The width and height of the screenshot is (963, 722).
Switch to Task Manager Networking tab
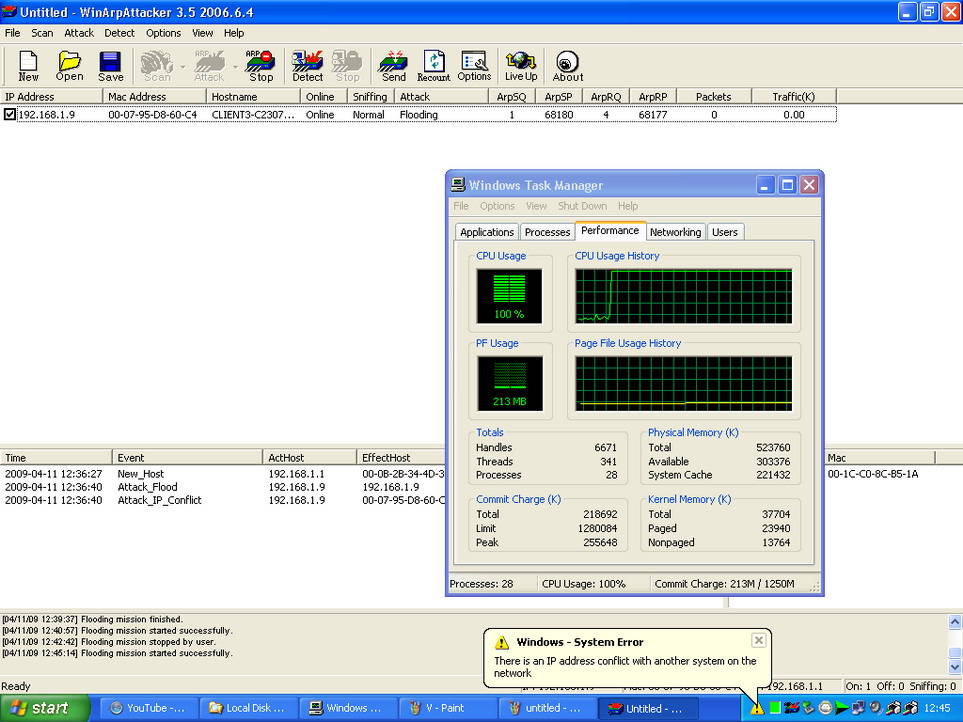(x=675, y=232)
